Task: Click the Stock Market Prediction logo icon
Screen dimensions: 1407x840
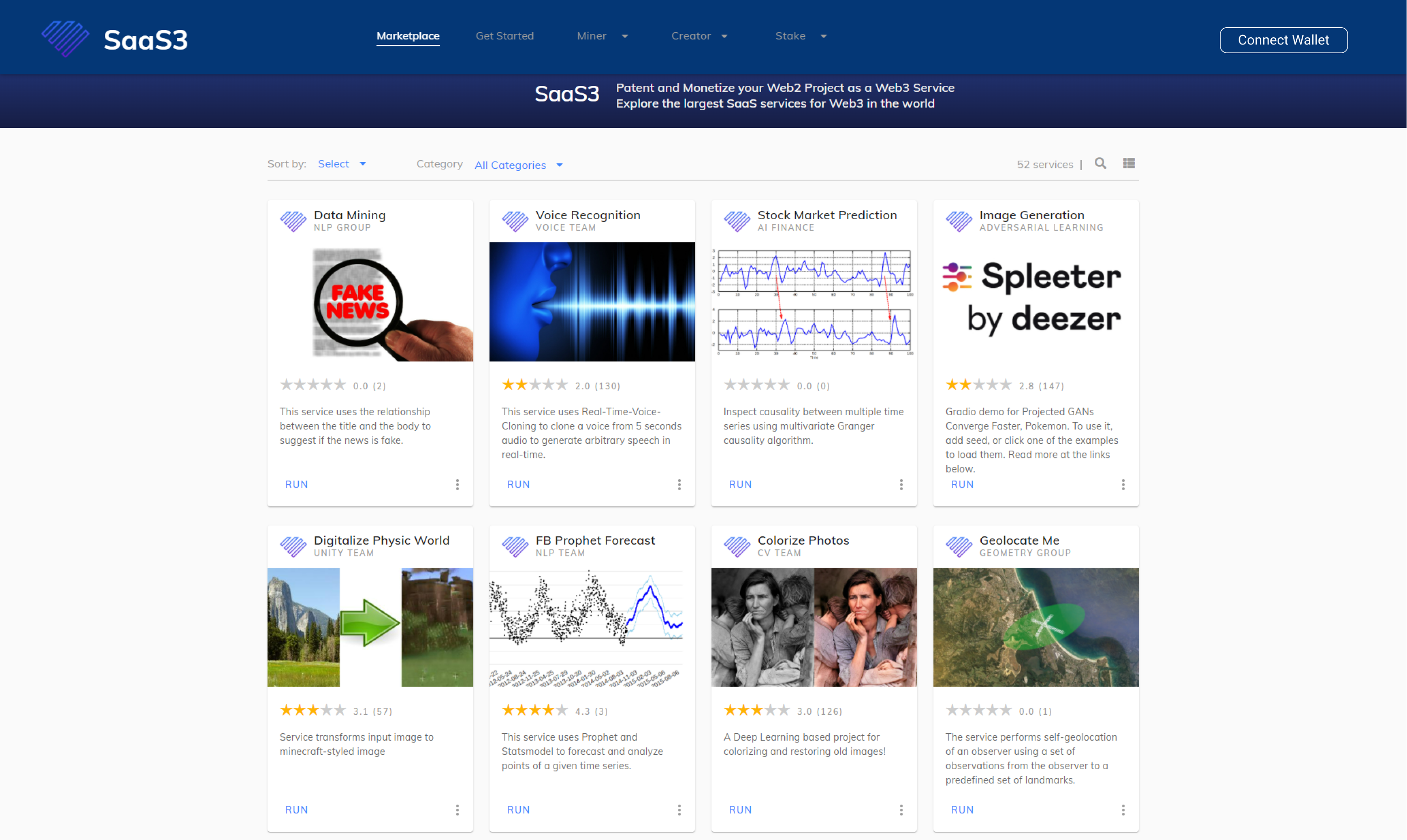Action: point(737,221)
